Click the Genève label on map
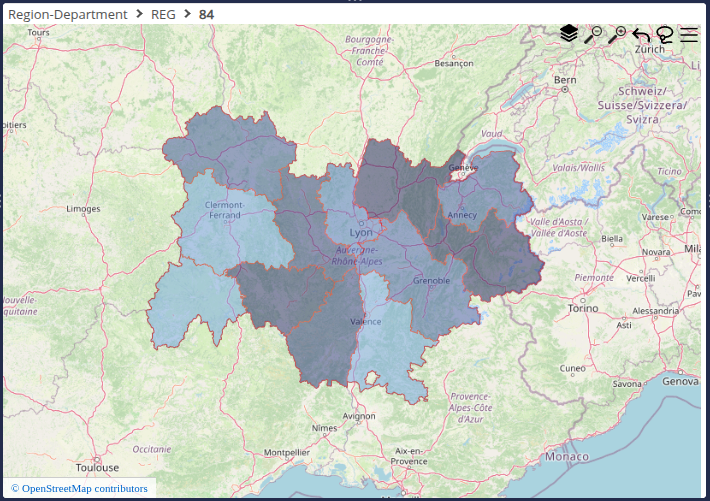Screen dimensions: 710x501 (x=463, y=167)
